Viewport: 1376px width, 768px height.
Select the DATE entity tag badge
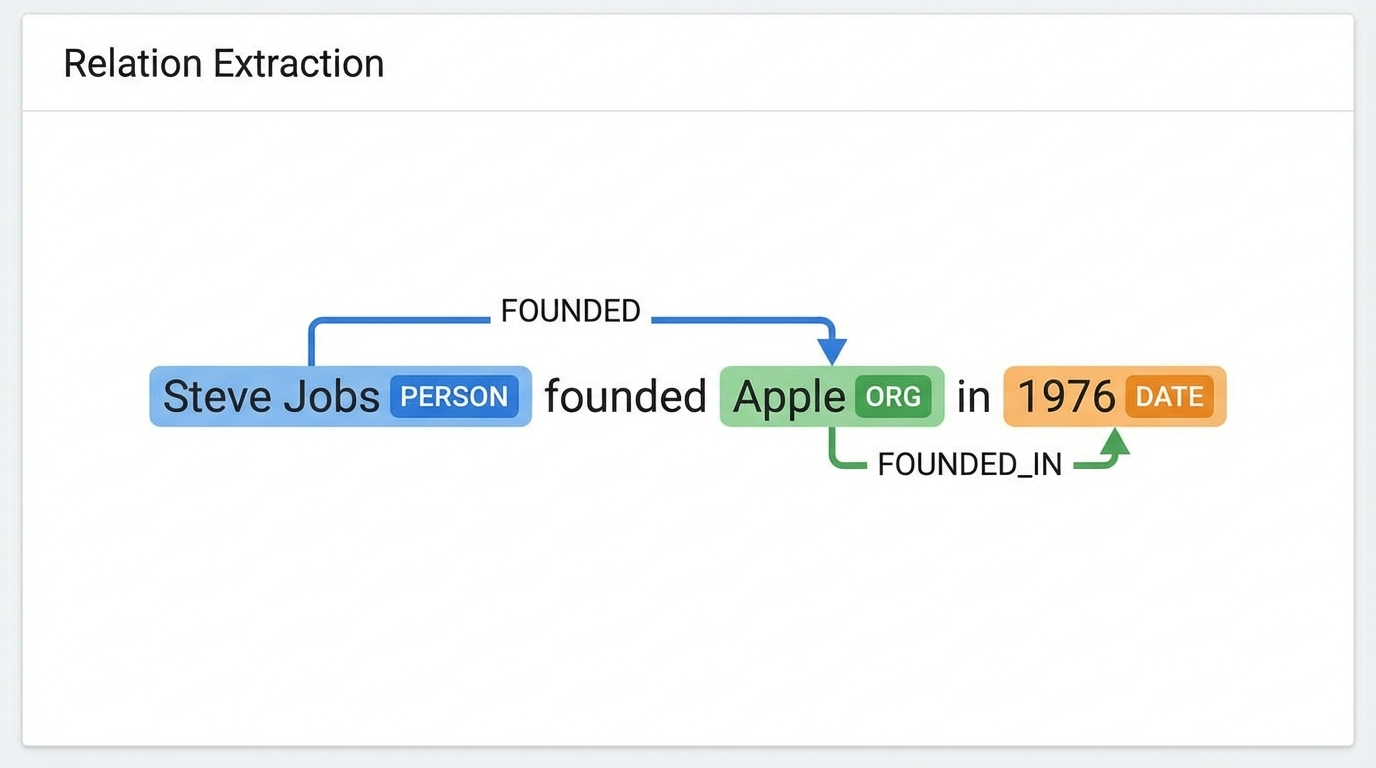[x=1169, y=397]
